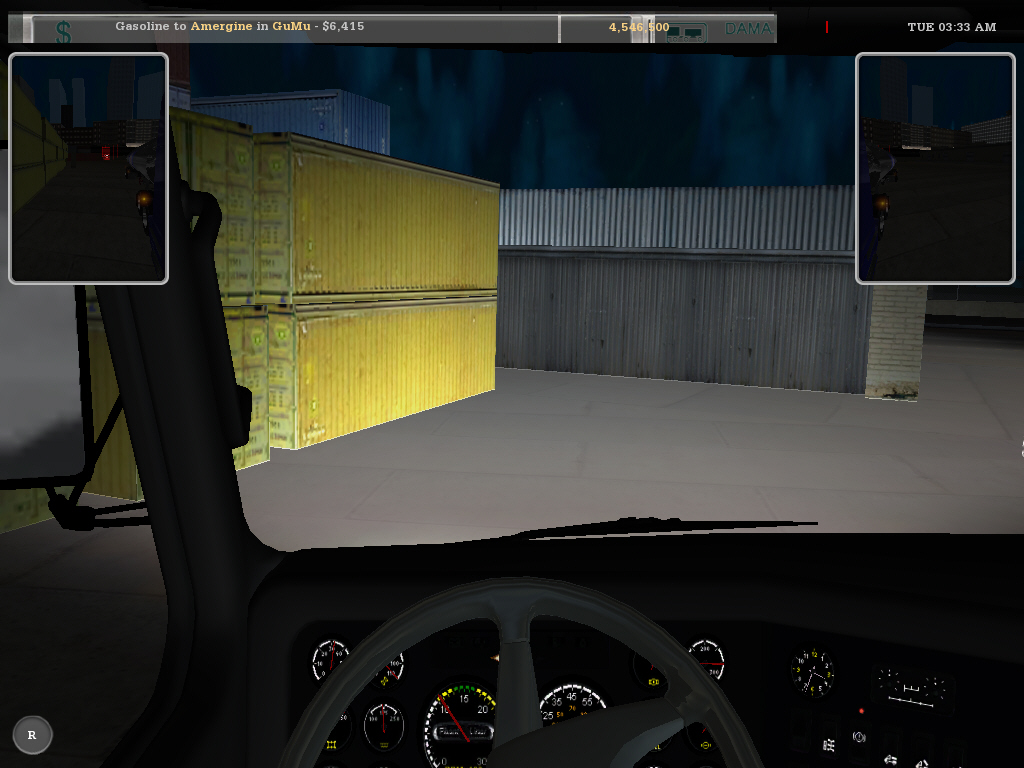1024x768 pixels.
Task: Click the 4,546,500 money balance
Action: tap(638, 27)
